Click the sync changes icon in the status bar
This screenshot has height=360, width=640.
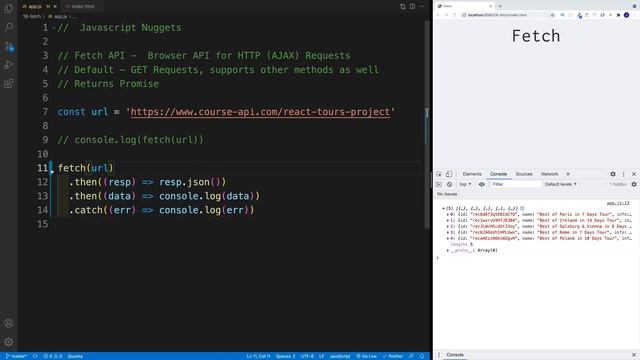coord(35,356)
